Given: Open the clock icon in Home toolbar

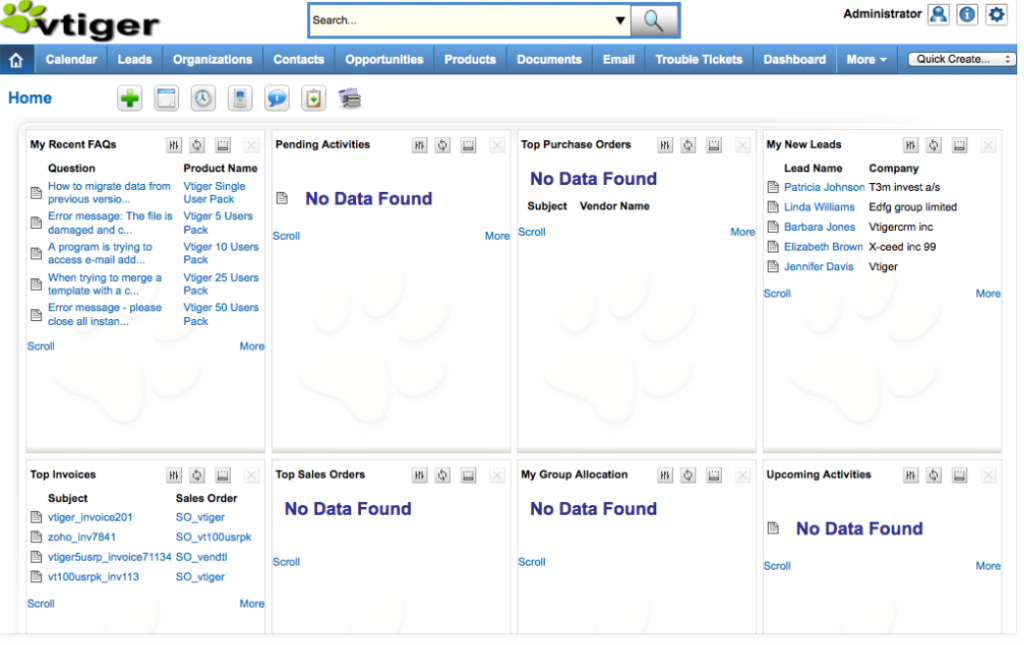Looking at the screenshot, I should click(x=203, y=98).
